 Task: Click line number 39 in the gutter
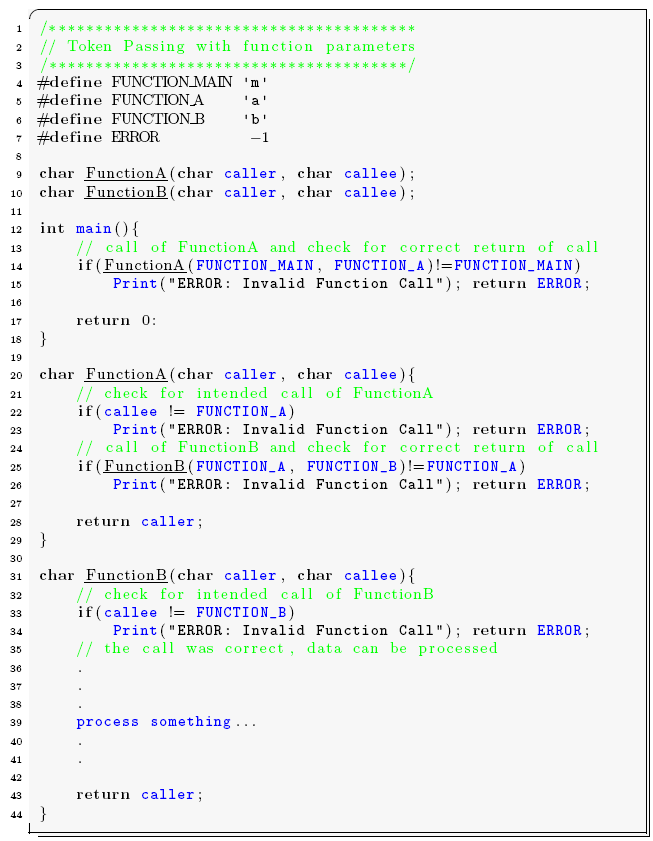click(16, 722)
